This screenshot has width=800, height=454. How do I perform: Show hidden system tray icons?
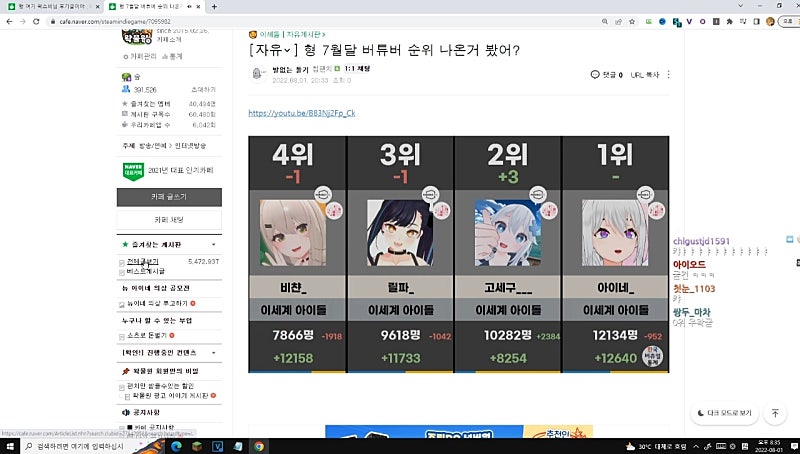[x=696, y=446]
